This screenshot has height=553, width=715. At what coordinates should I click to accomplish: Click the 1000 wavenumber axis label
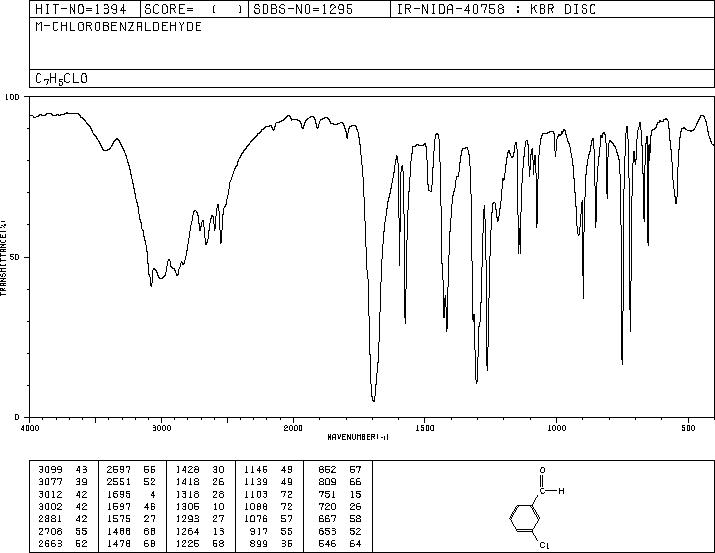coord(556,428)
